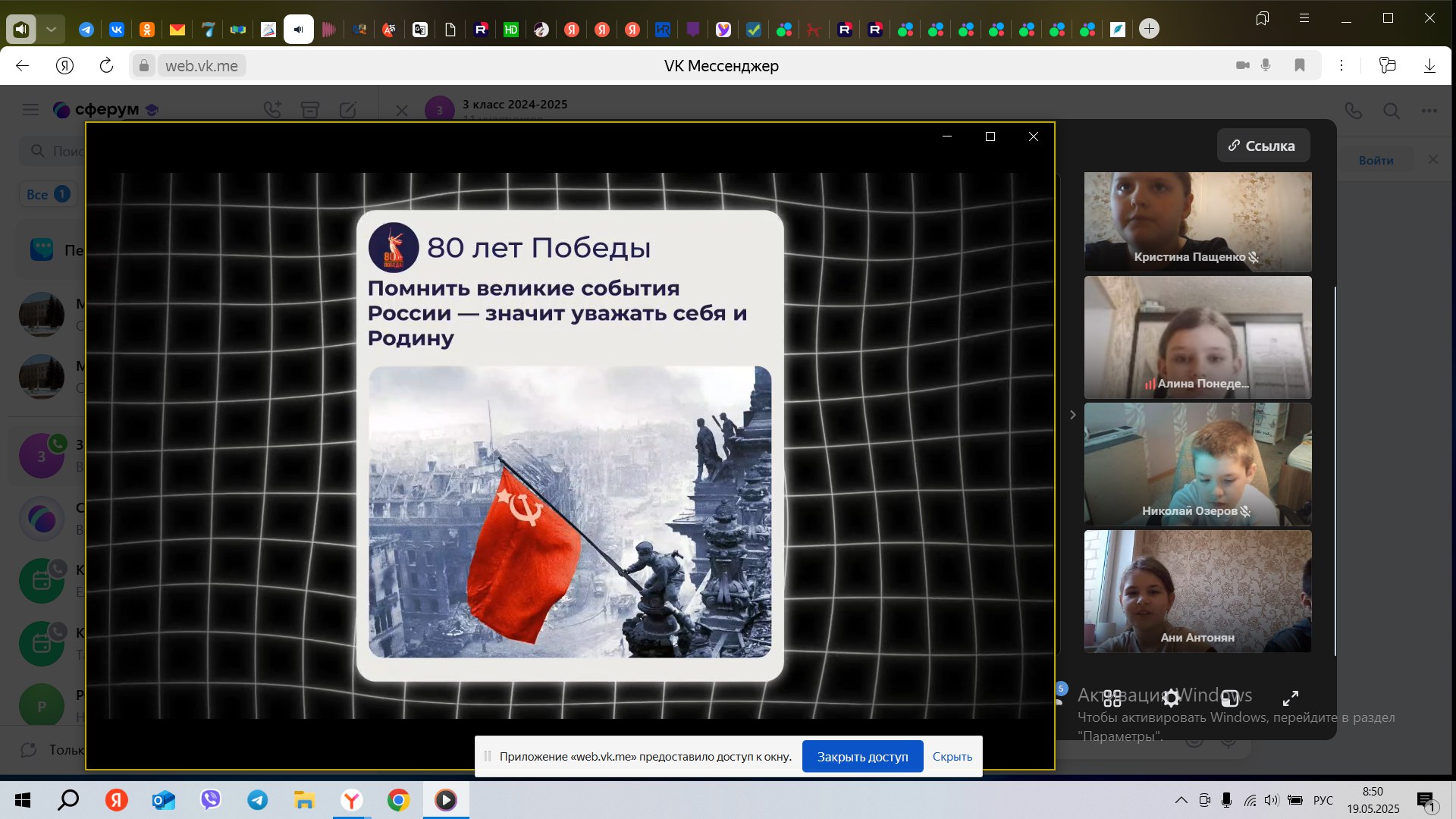1456x819 pixels.
Task: Select Ани Антонян video thumbnail
Action: pos(1197,591)
